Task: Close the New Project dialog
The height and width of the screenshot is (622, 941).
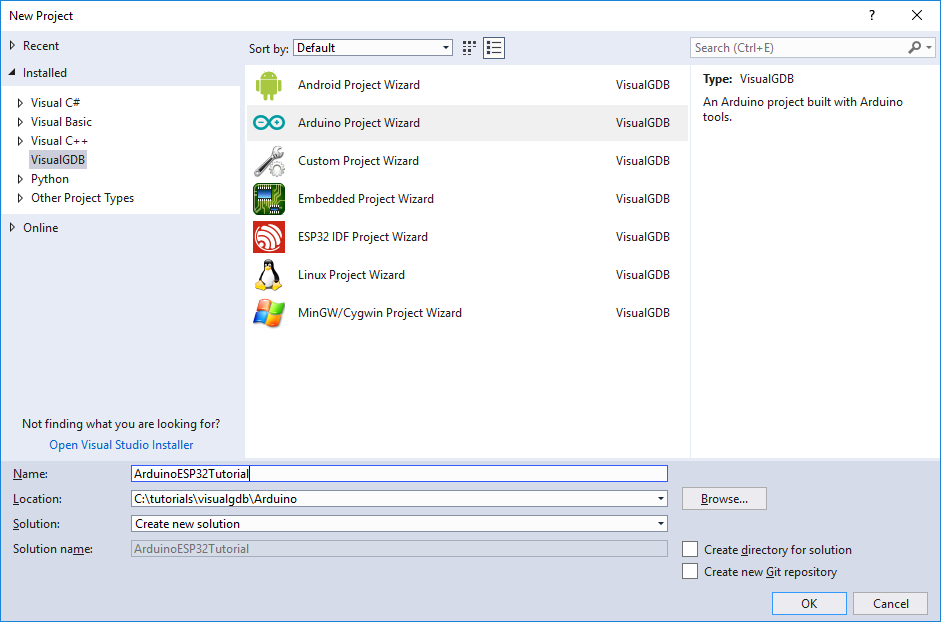Action: 917,16
